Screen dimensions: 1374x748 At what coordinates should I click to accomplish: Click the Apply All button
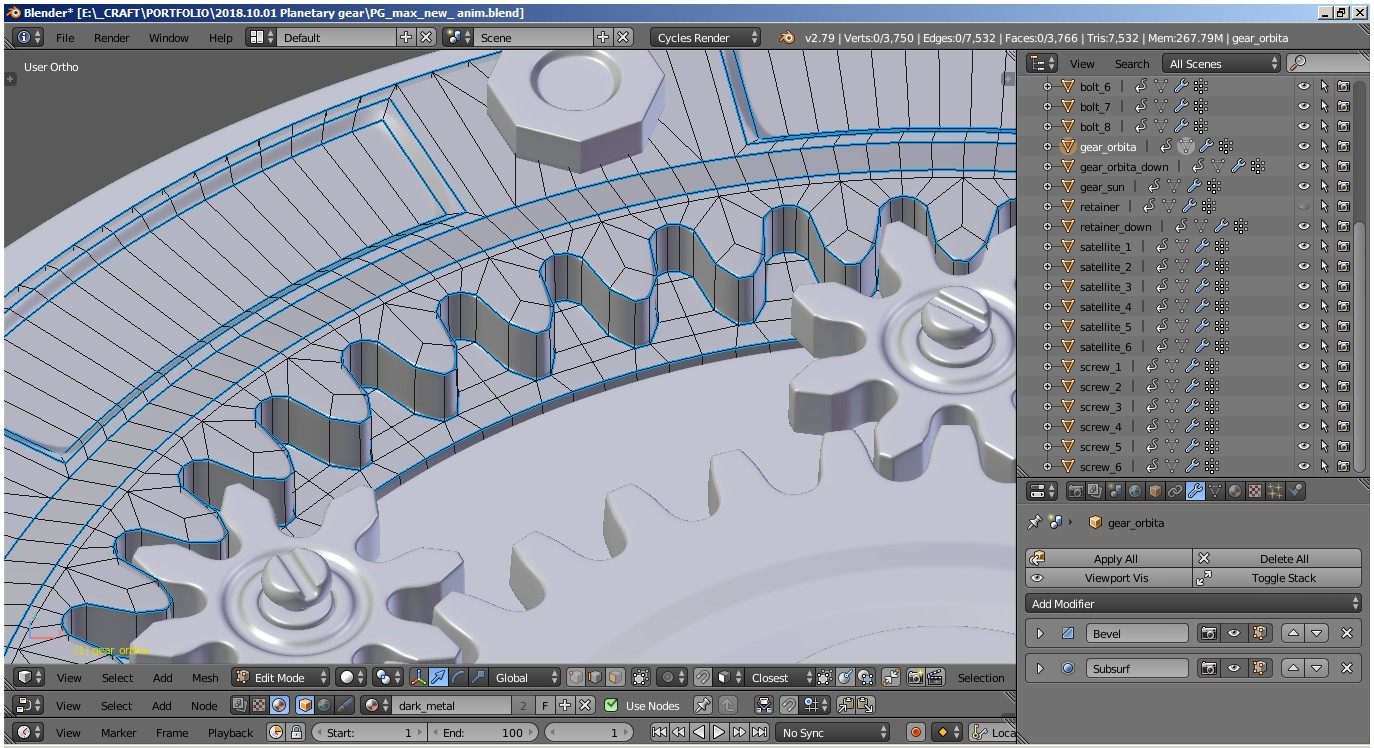[x=1109, y=559]
